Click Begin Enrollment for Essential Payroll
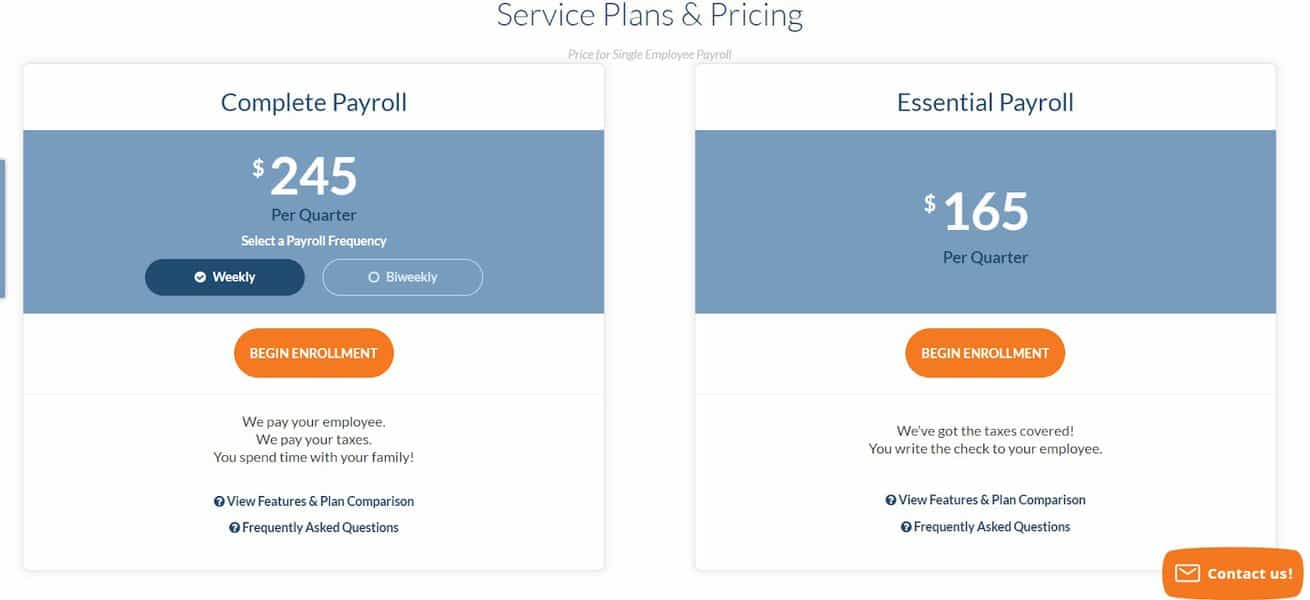This screenshot has height=600, width=1310. pos(985,352)
